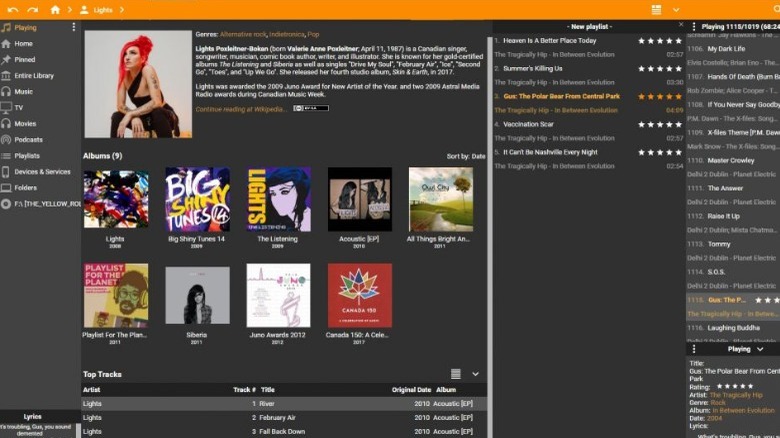Close the New playlist panel

pos(681,26)
